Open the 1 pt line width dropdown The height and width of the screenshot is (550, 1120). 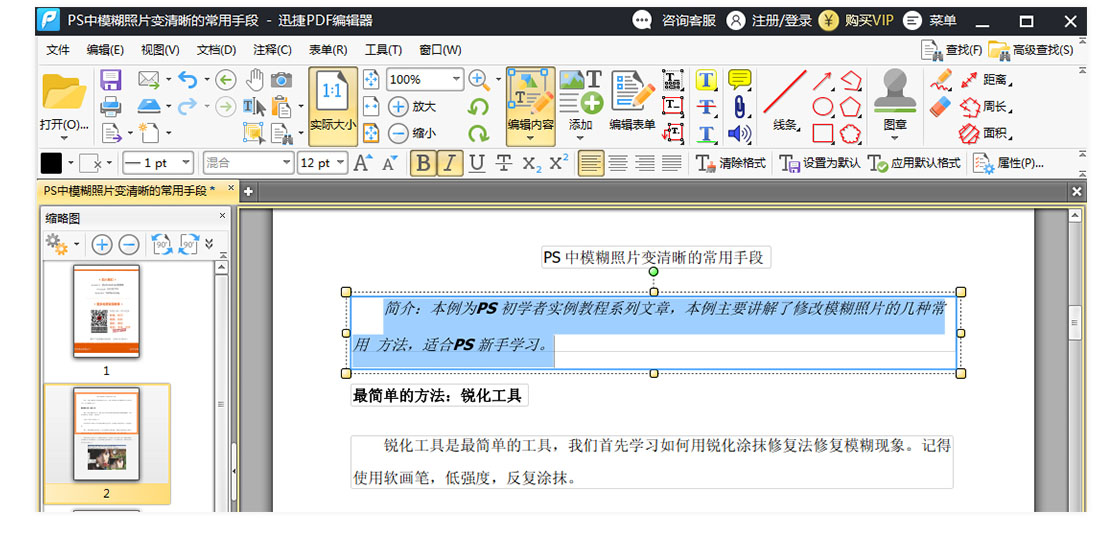[x=186, y=163]
